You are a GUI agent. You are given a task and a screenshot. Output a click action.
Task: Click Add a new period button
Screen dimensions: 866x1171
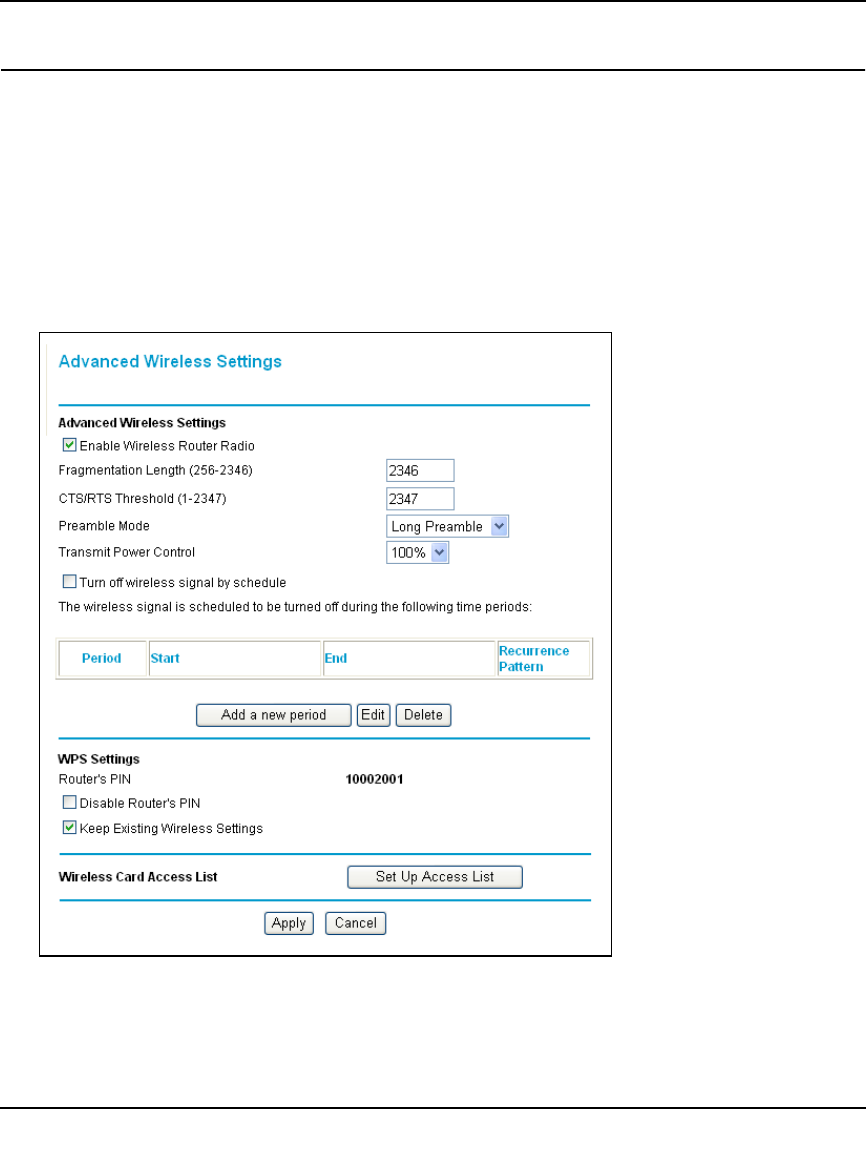click(273, 715)
